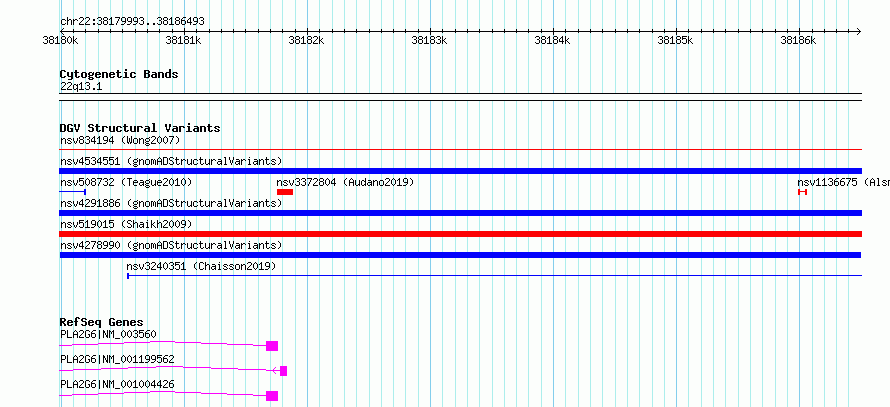The image size is (890, 407).
Task: Select the magenta exon box of NM_003560
Action: (272, 346)
